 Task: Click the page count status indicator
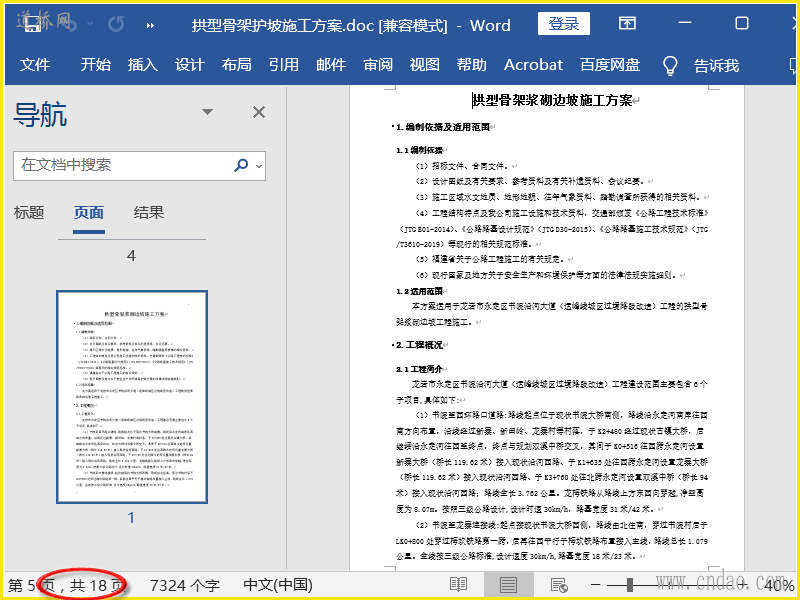pyautogui.click(x=66, y=585)
